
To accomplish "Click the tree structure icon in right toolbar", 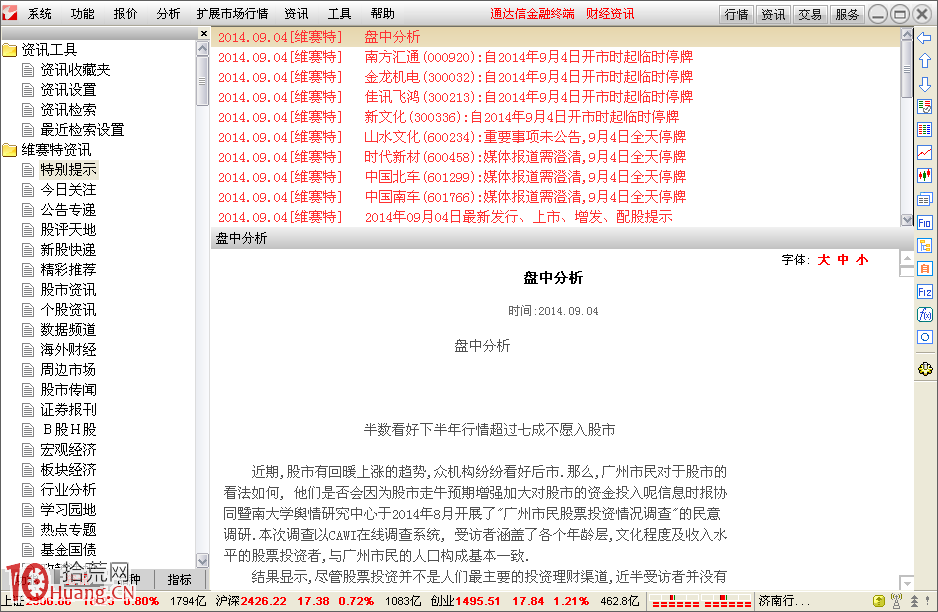I will point(924,245).
